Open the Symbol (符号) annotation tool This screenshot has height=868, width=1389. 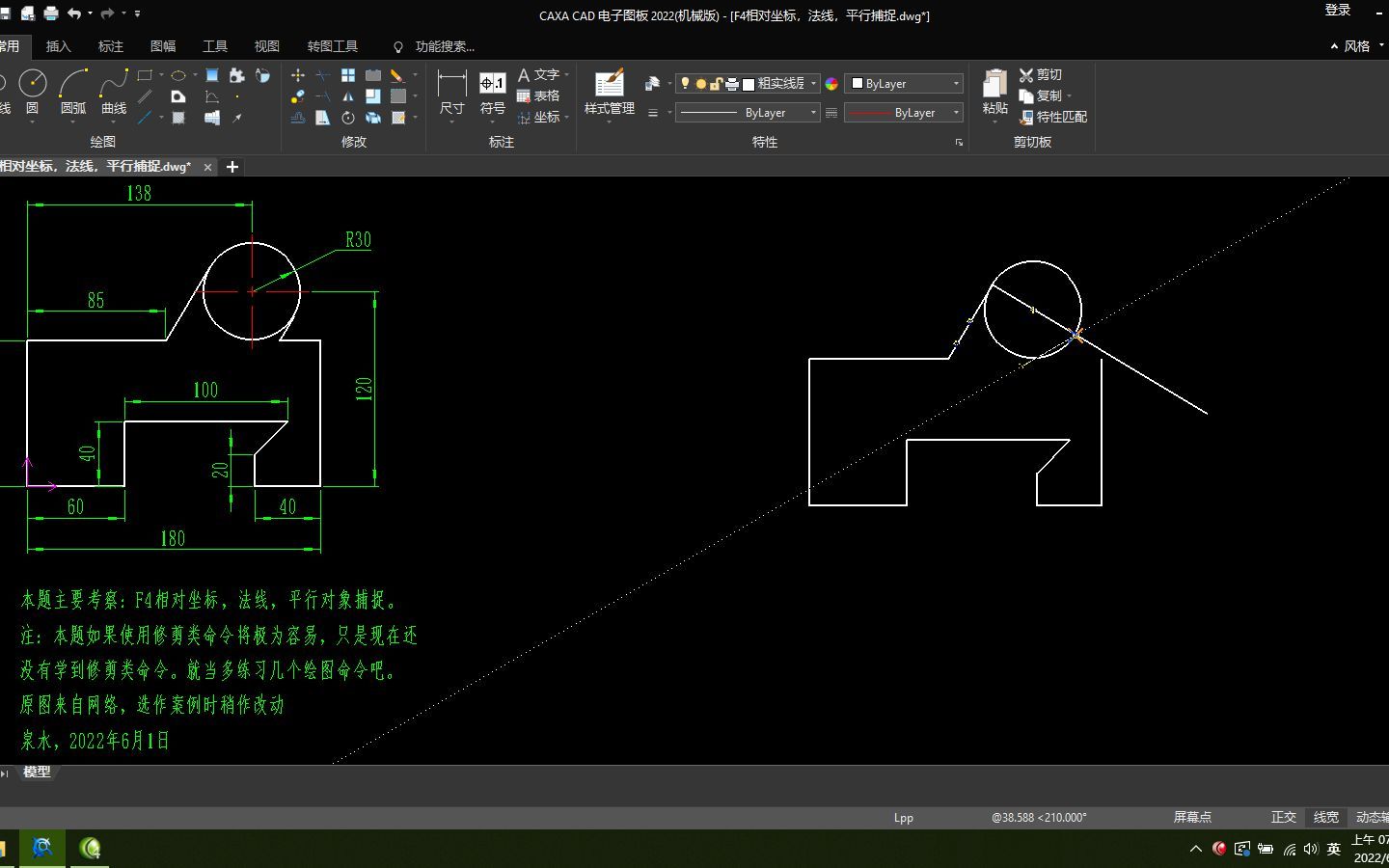coord(493,92)
